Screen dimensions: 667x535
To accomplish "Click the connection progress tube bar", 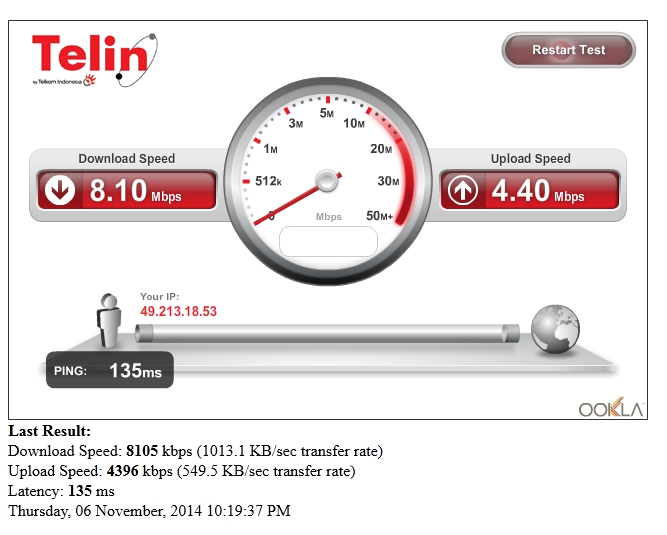I will tap(327, 333).
